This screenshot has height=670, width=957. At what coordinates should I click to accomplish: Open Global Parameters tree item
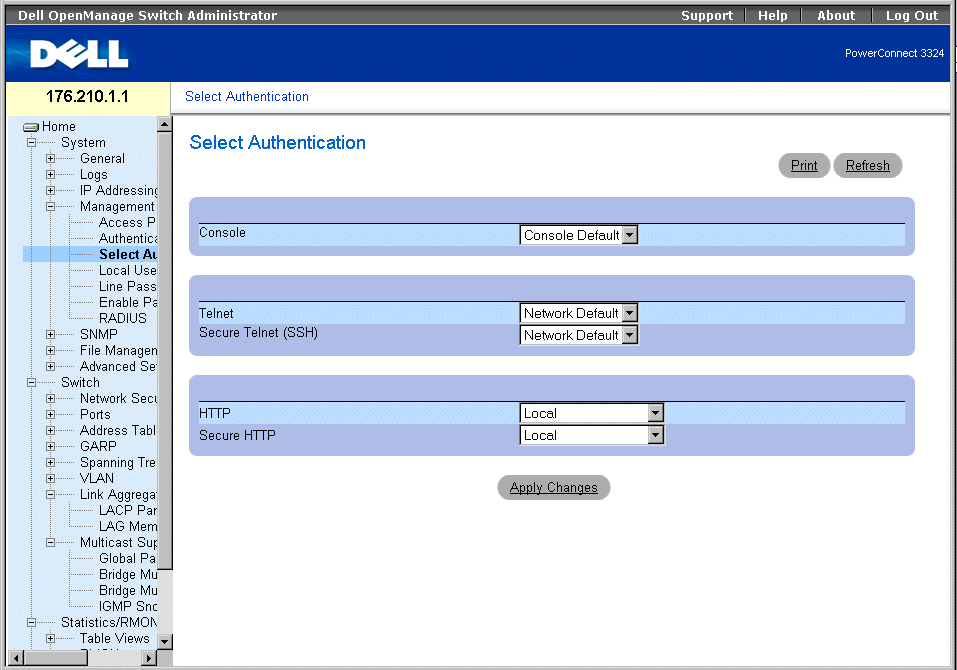[128, 558]
